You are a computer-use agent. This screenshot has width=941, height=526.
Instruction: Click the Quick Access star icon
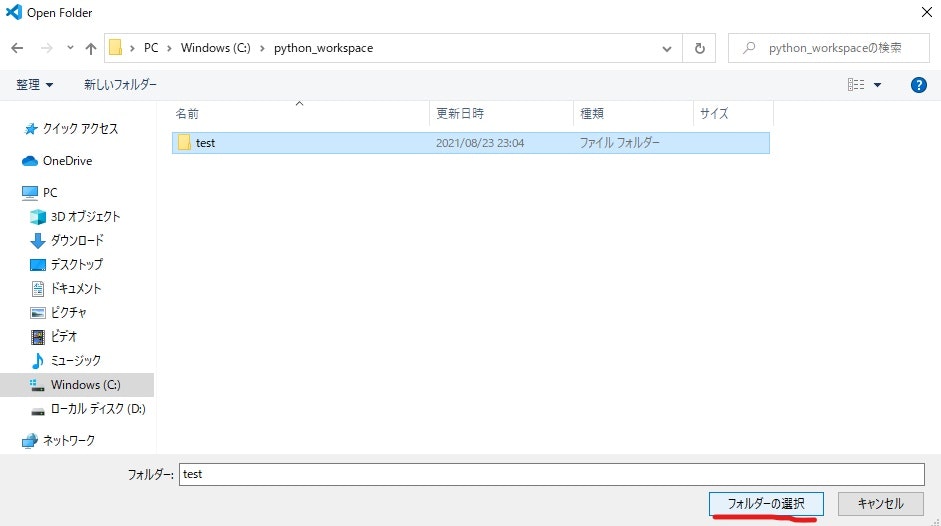click(30, 128)
